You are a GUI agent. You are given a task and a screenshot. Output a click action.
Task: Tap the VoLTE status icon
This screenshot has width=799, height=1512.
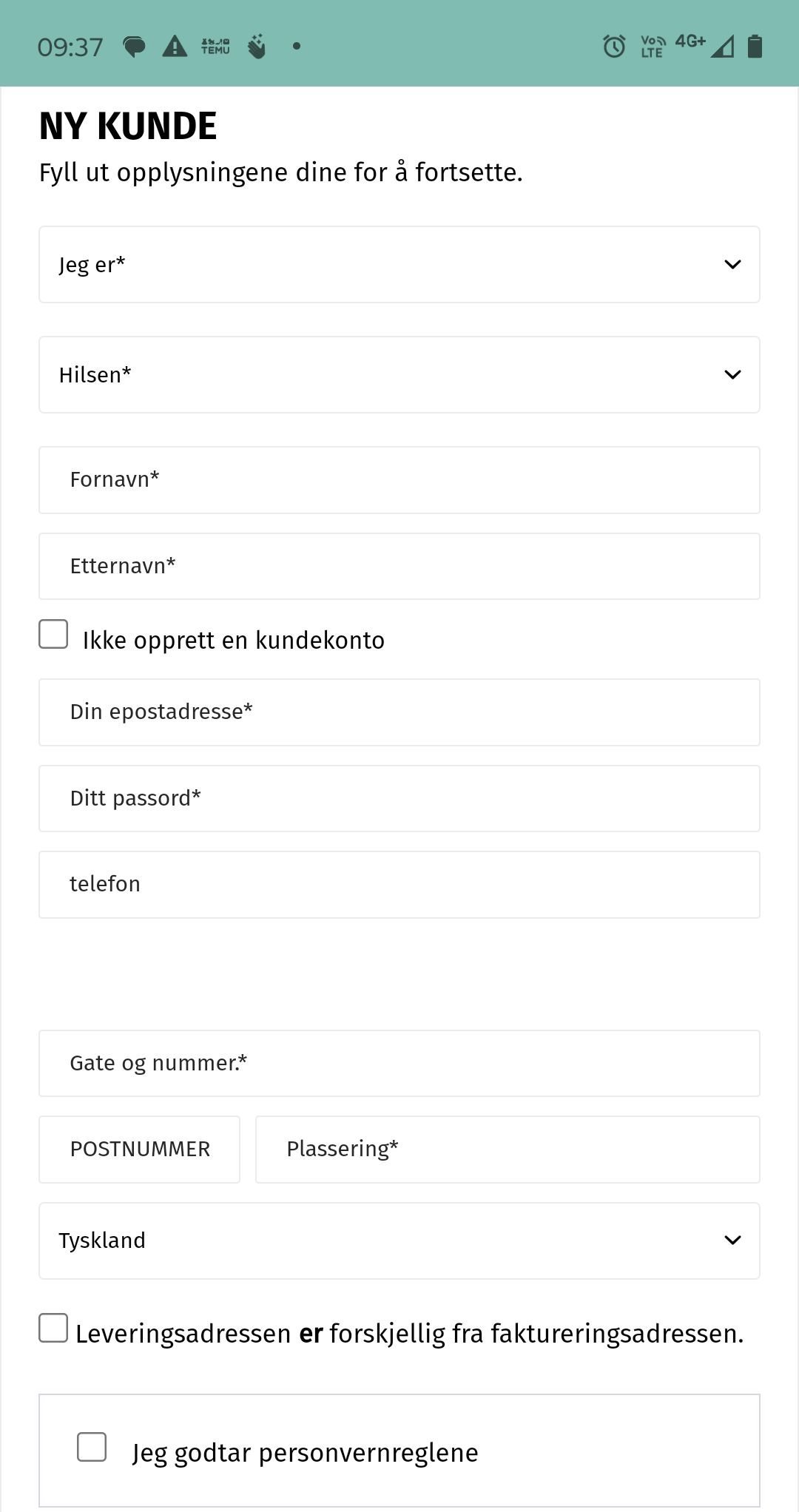[653, 47]
